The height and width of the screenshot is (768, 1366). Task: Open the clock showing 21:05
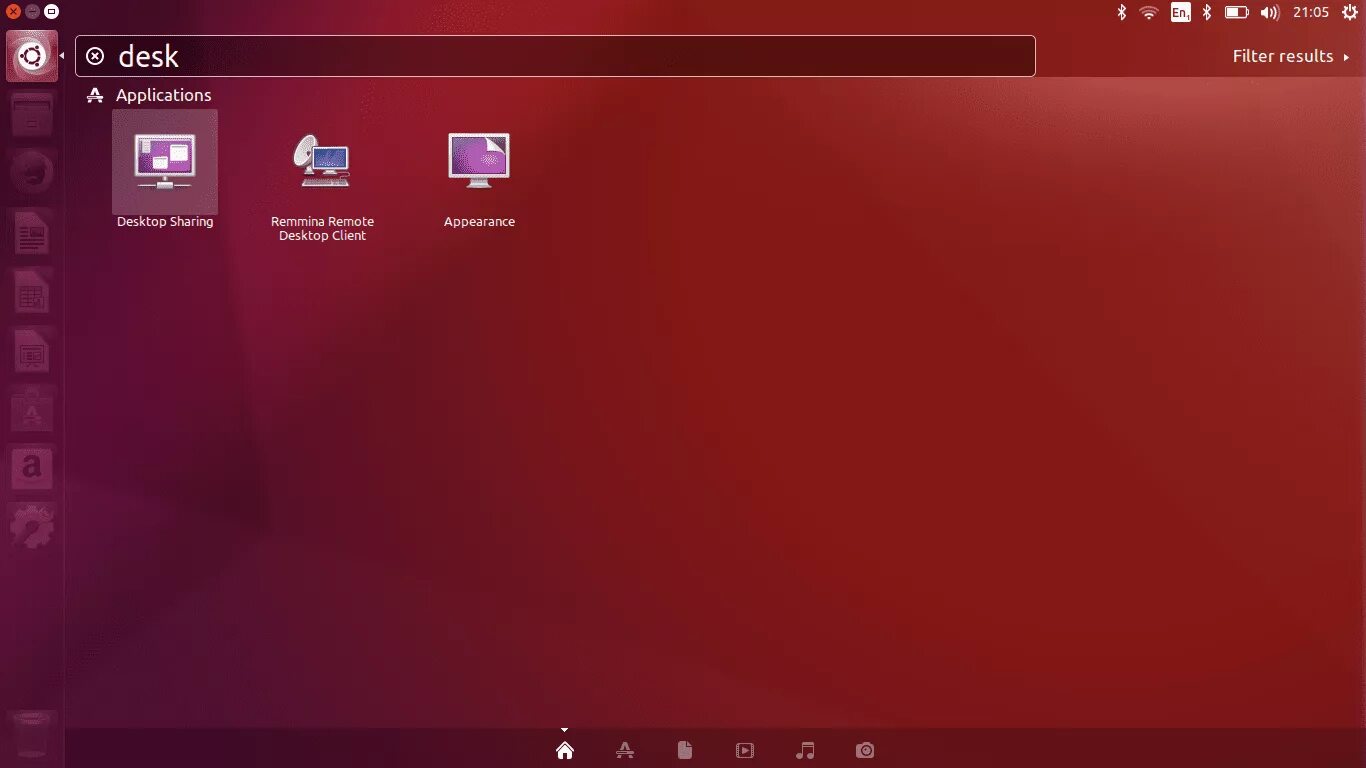click(1310, 12)
